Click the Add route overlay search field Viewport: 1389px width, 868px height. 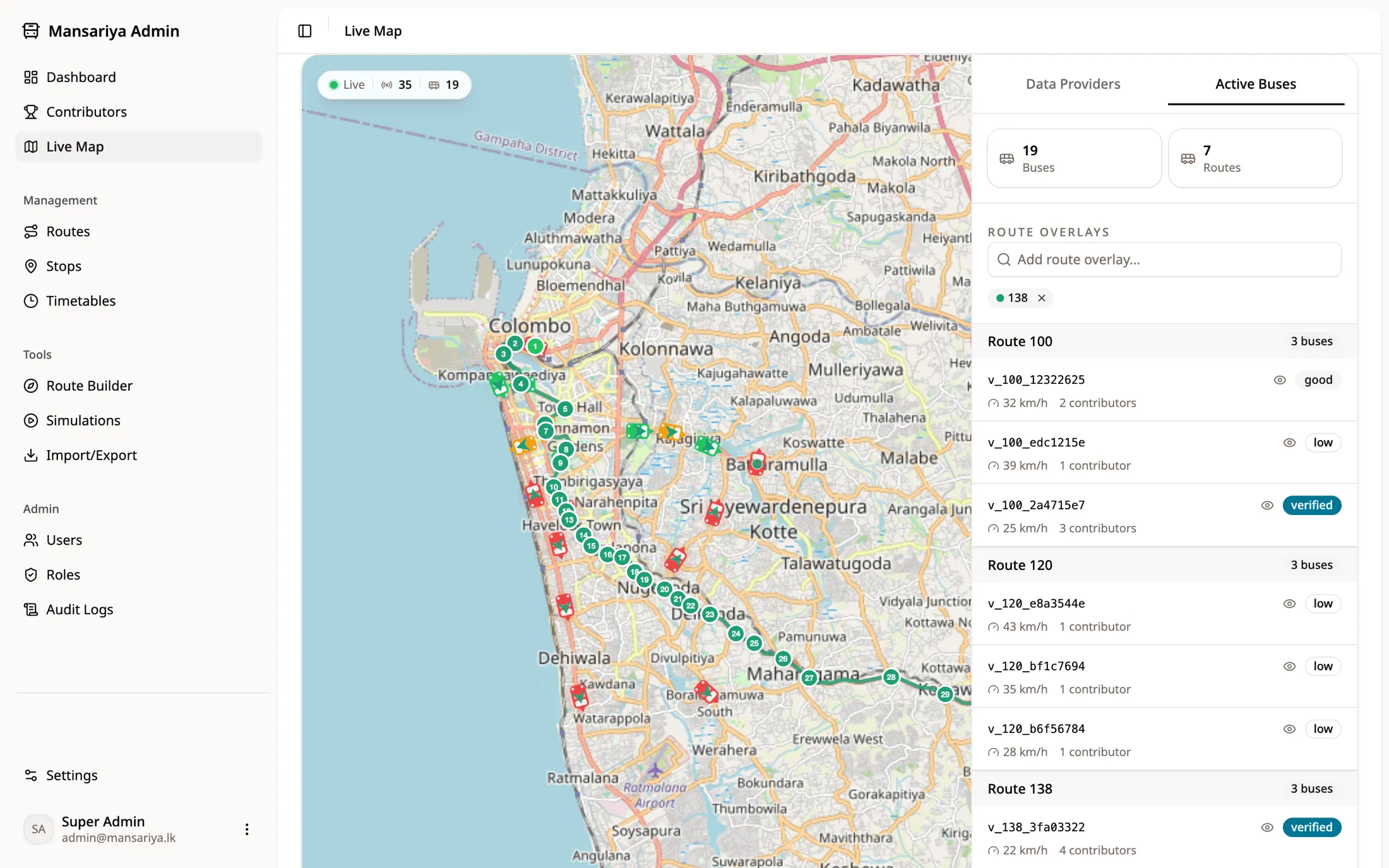[1164, 259]
